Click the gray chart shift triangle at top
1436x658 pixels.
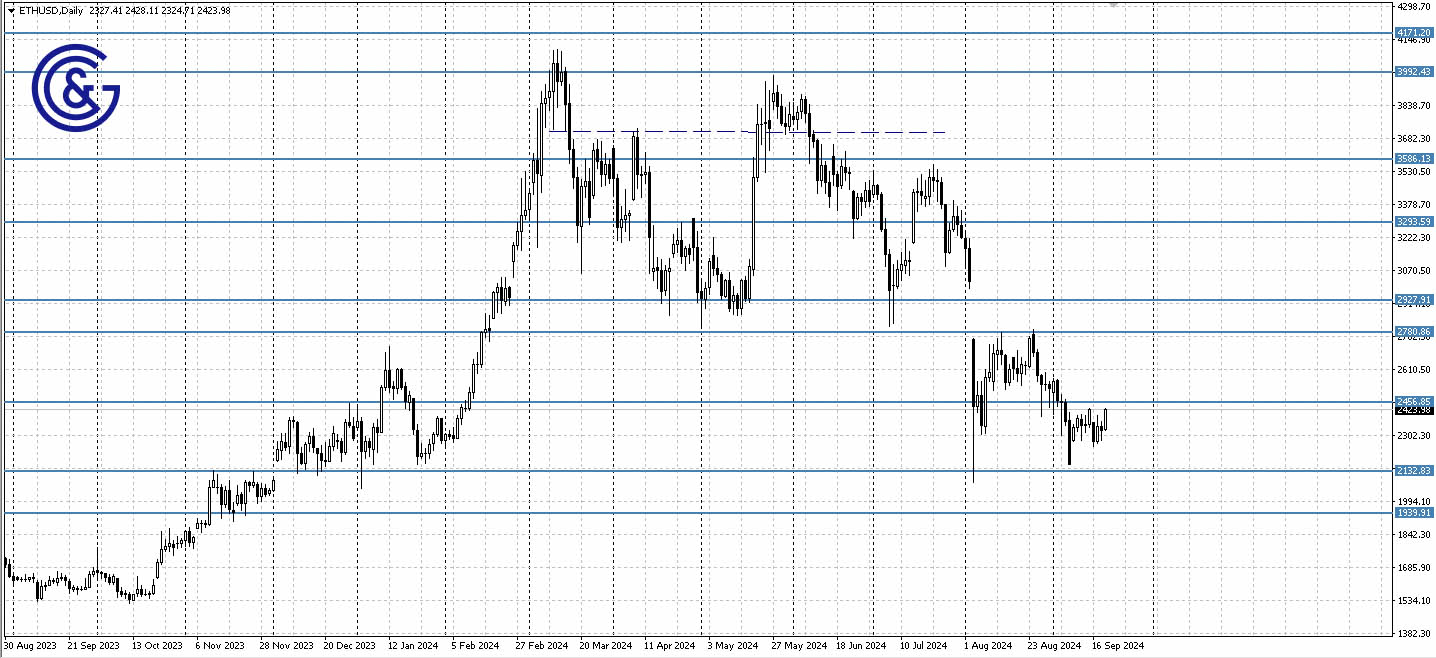click(1113, 5)
